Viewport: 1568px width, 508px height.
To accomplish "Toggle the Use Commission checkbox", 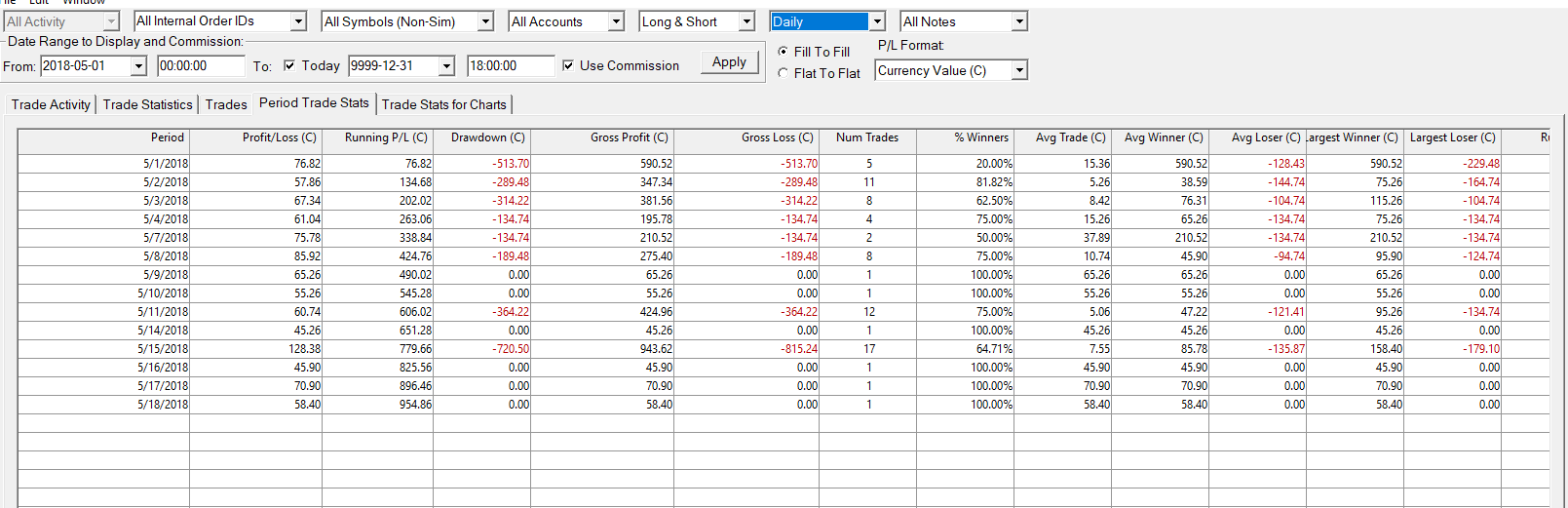I will coord(568,65).
